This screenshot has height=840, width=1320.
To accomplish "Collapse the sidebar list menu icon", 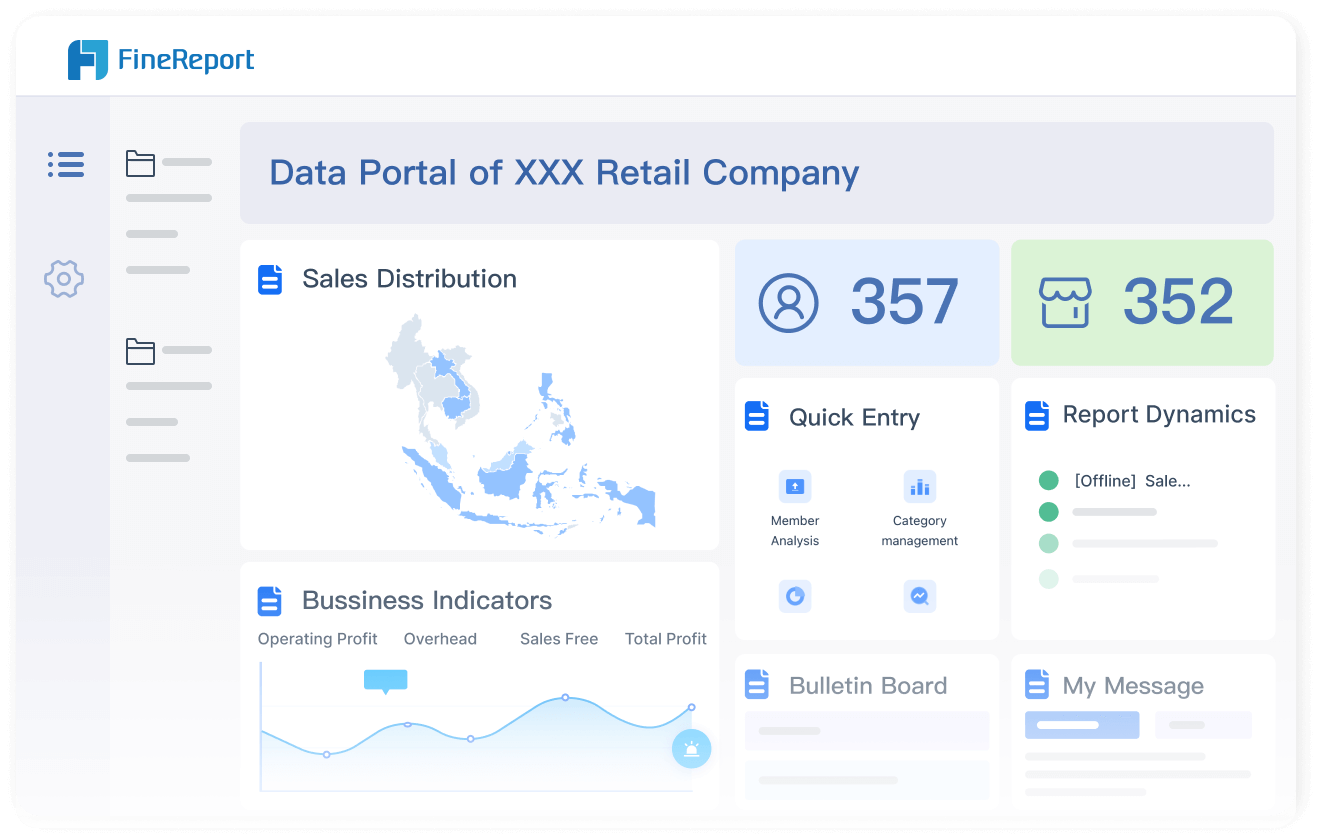I will click(x=64, y=165).
